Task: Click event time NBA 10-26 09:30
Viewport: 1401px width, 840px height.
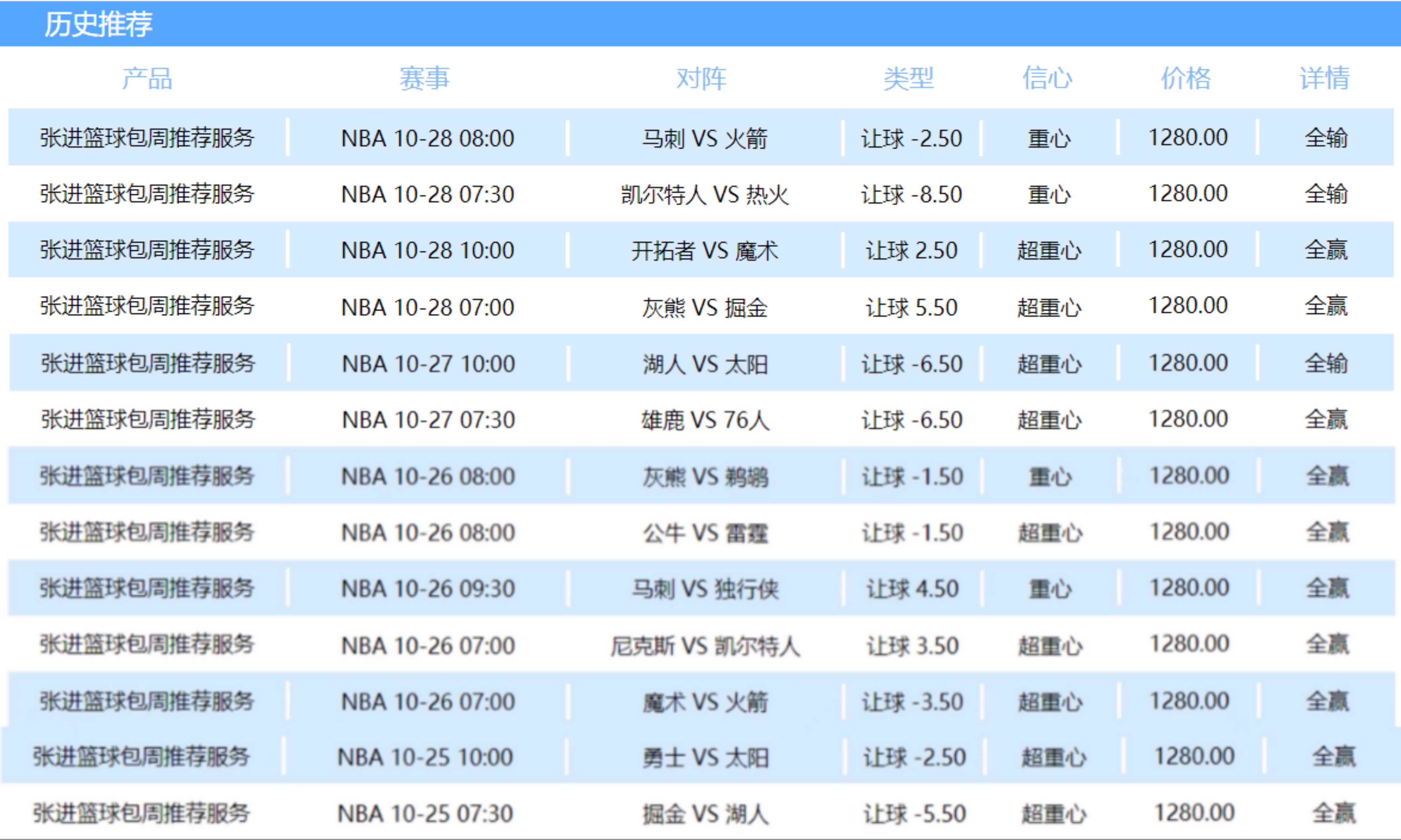Action: (428, 589)
